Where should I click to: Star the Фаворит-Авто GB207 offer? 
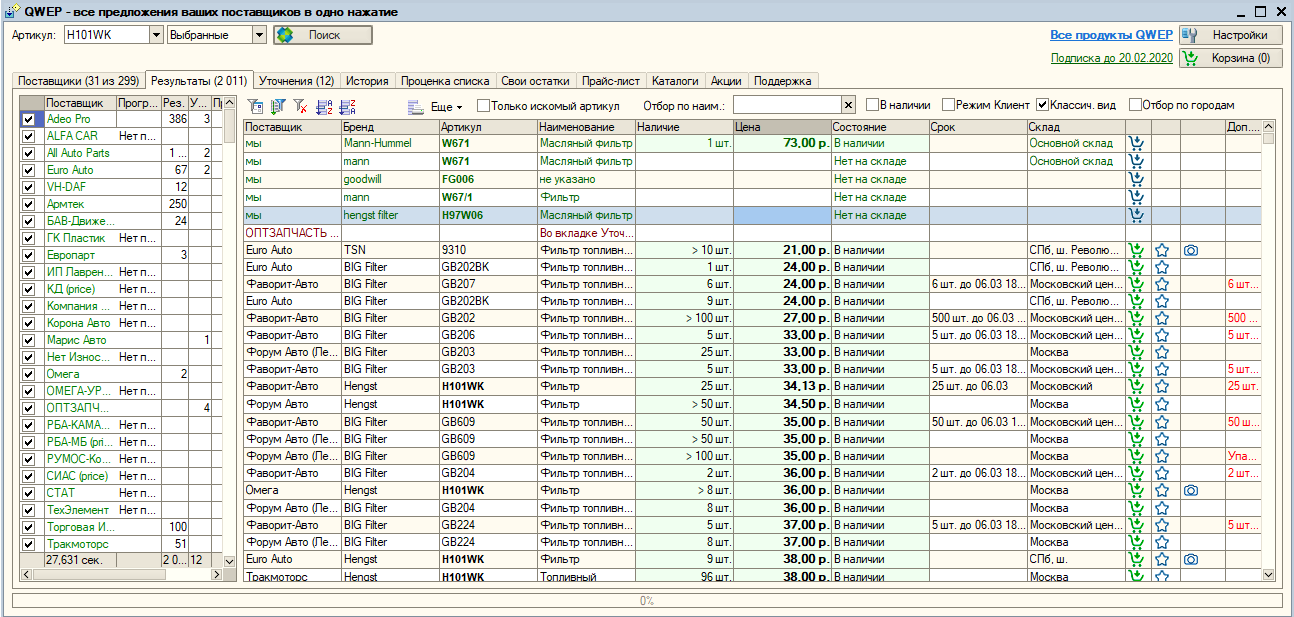[1162, 284]
